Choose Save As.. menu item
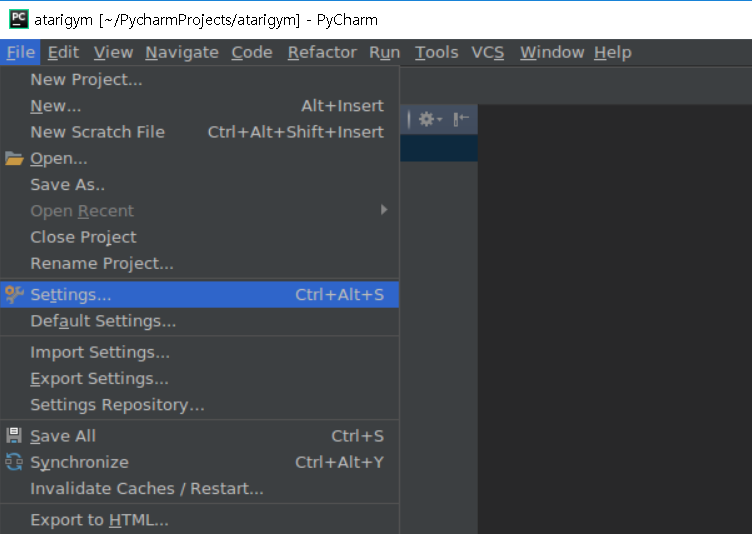Image resolution: width=752 pixels, height=534 pixels. pyautogui.click(x=200, y=184)
